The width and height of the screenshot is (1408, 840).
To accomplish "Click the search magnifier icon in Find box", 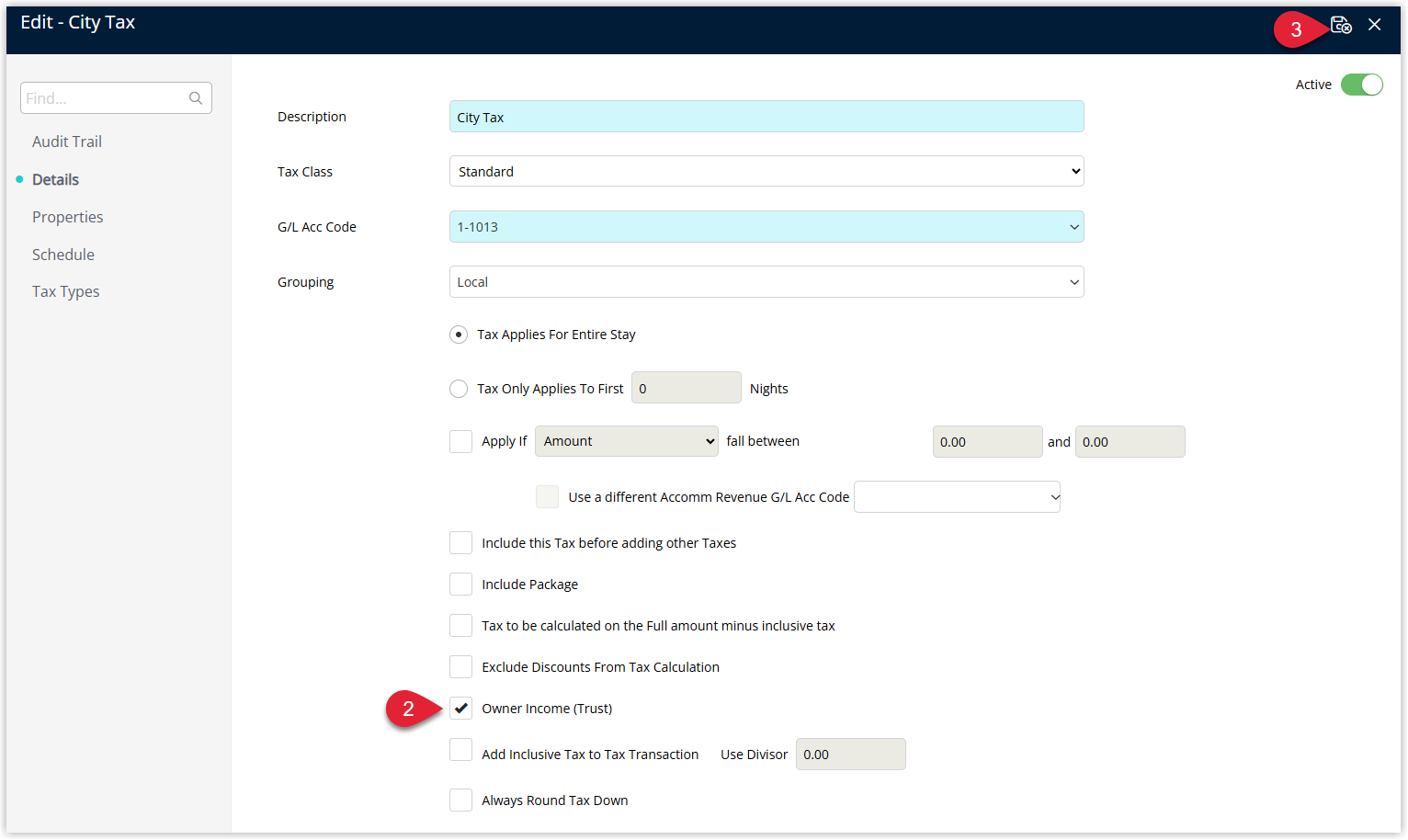I will click(x=196, y=98).
